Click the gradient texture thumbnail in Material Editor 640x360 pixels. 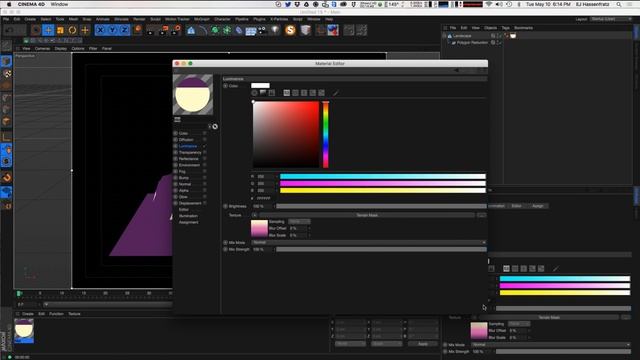(259, 229)
